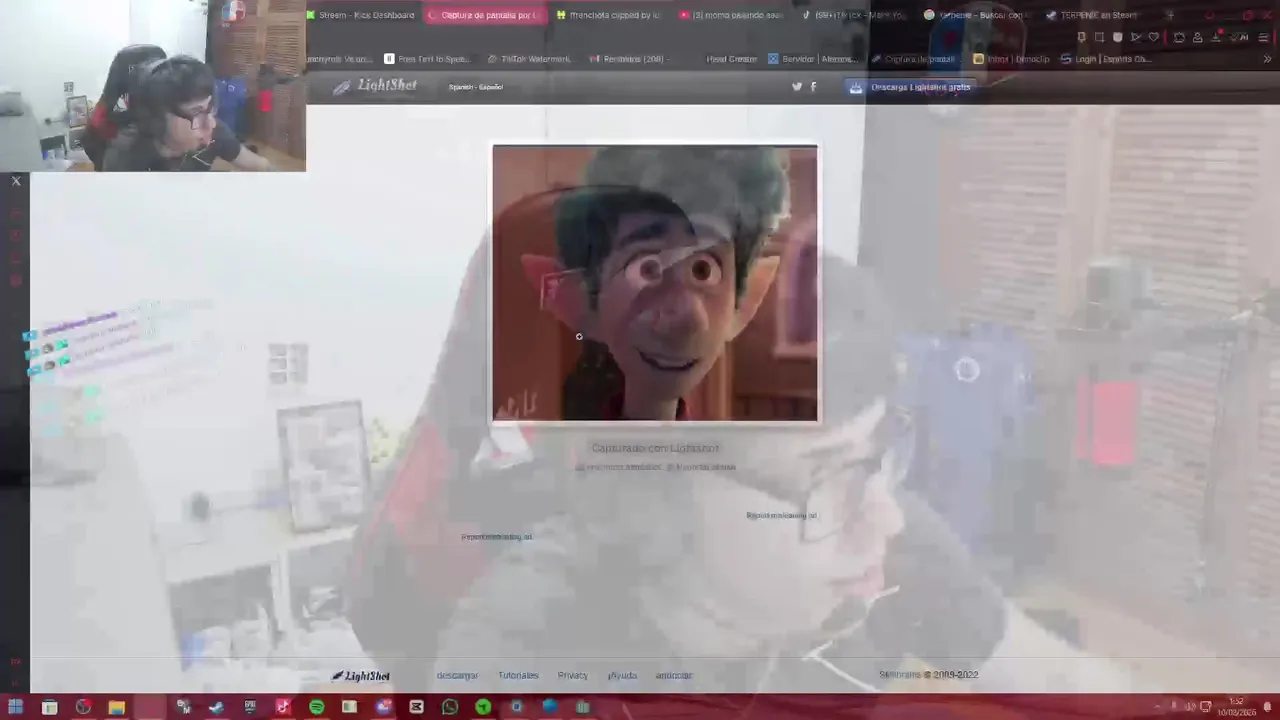Image resolution: width=1280 pixels, height=720 pixels.
Task: Open the Free Text to Speech bookmark
Action: point(426,59)
